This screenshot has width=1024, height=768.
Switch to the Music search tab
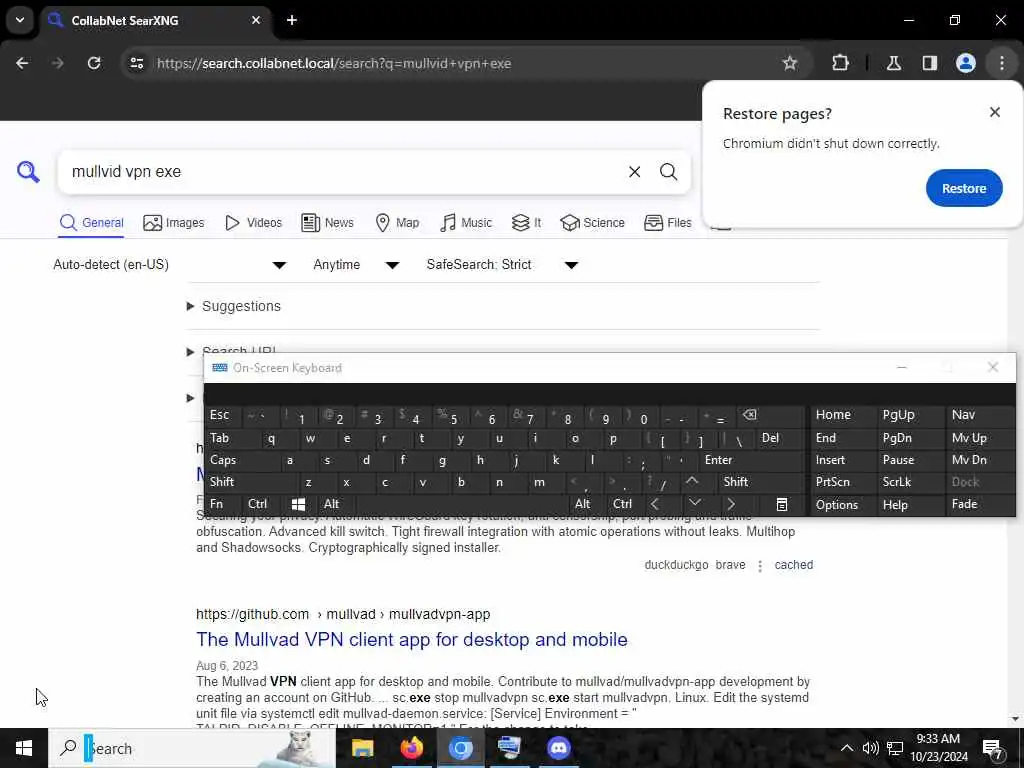pos(466,223)
